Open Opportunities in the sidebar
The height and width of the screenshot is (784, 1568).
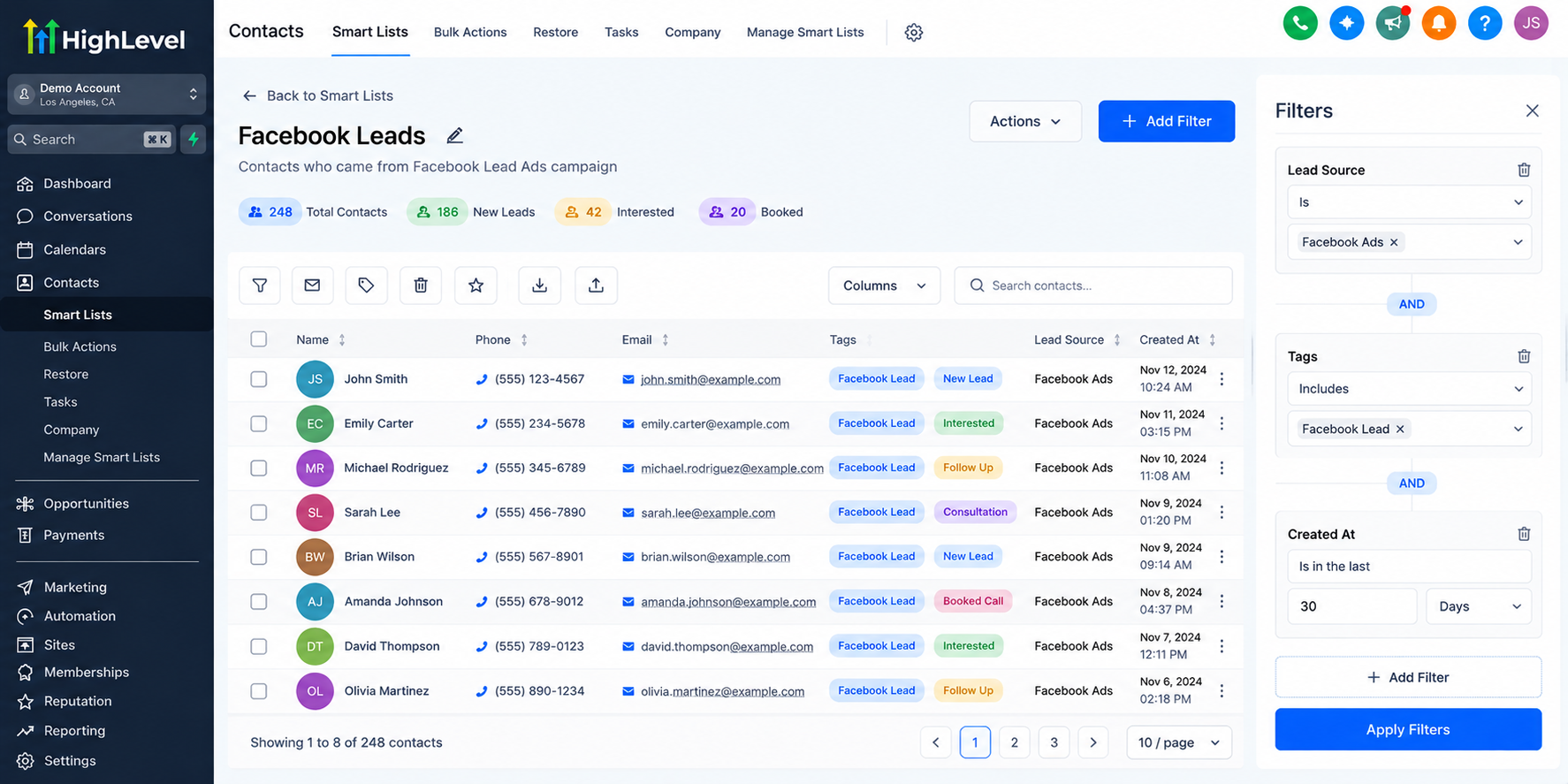tap(86, 504)
